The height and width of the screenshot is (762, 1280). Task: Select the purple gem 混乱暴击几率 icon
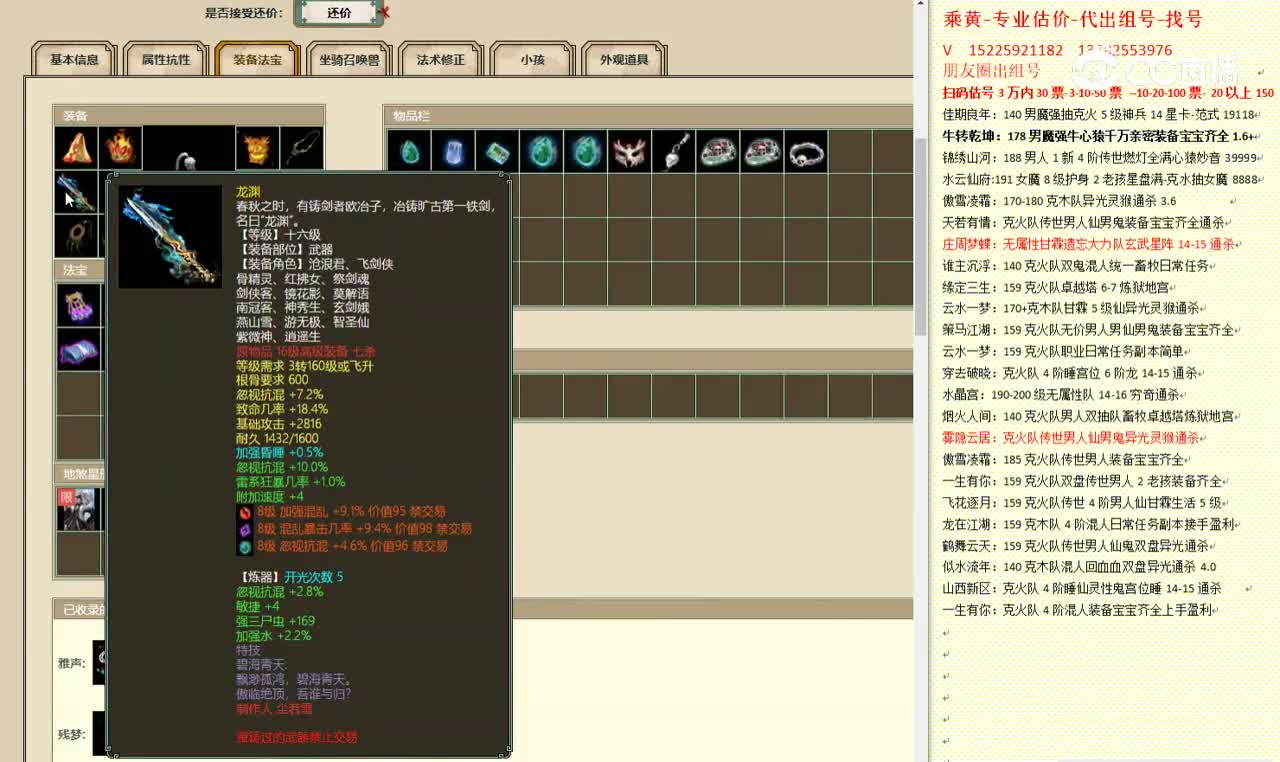[x=244, y=529]
